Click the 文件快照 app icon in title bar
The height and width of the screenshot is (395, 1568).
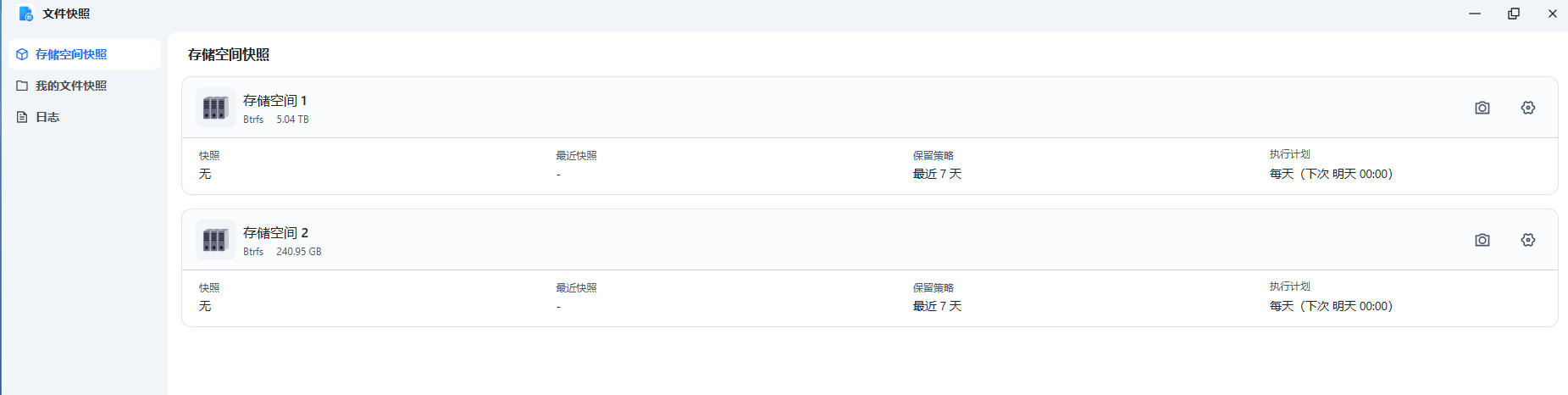[x=26, y=14]
